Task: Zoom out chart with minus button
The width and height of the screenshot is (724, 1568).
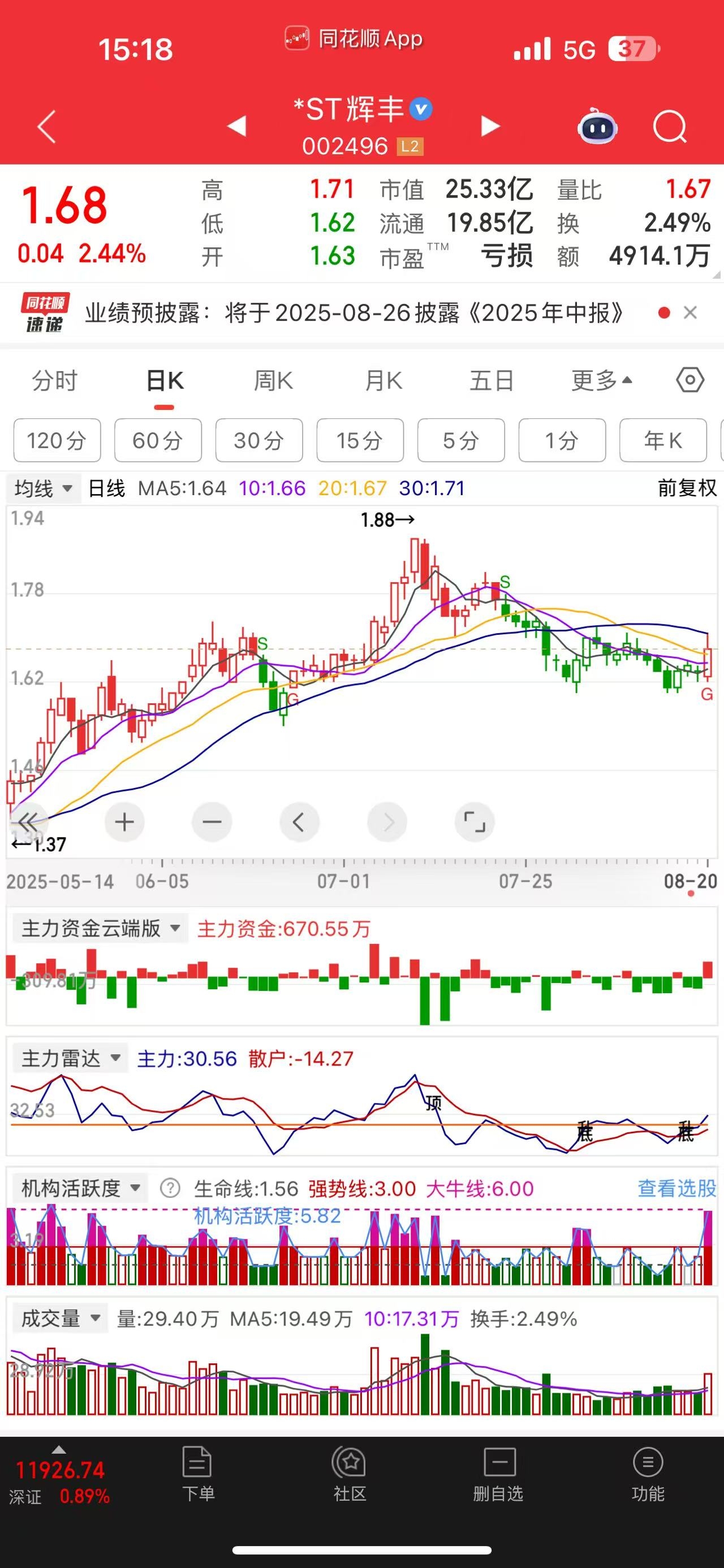Action: point(212,822)
